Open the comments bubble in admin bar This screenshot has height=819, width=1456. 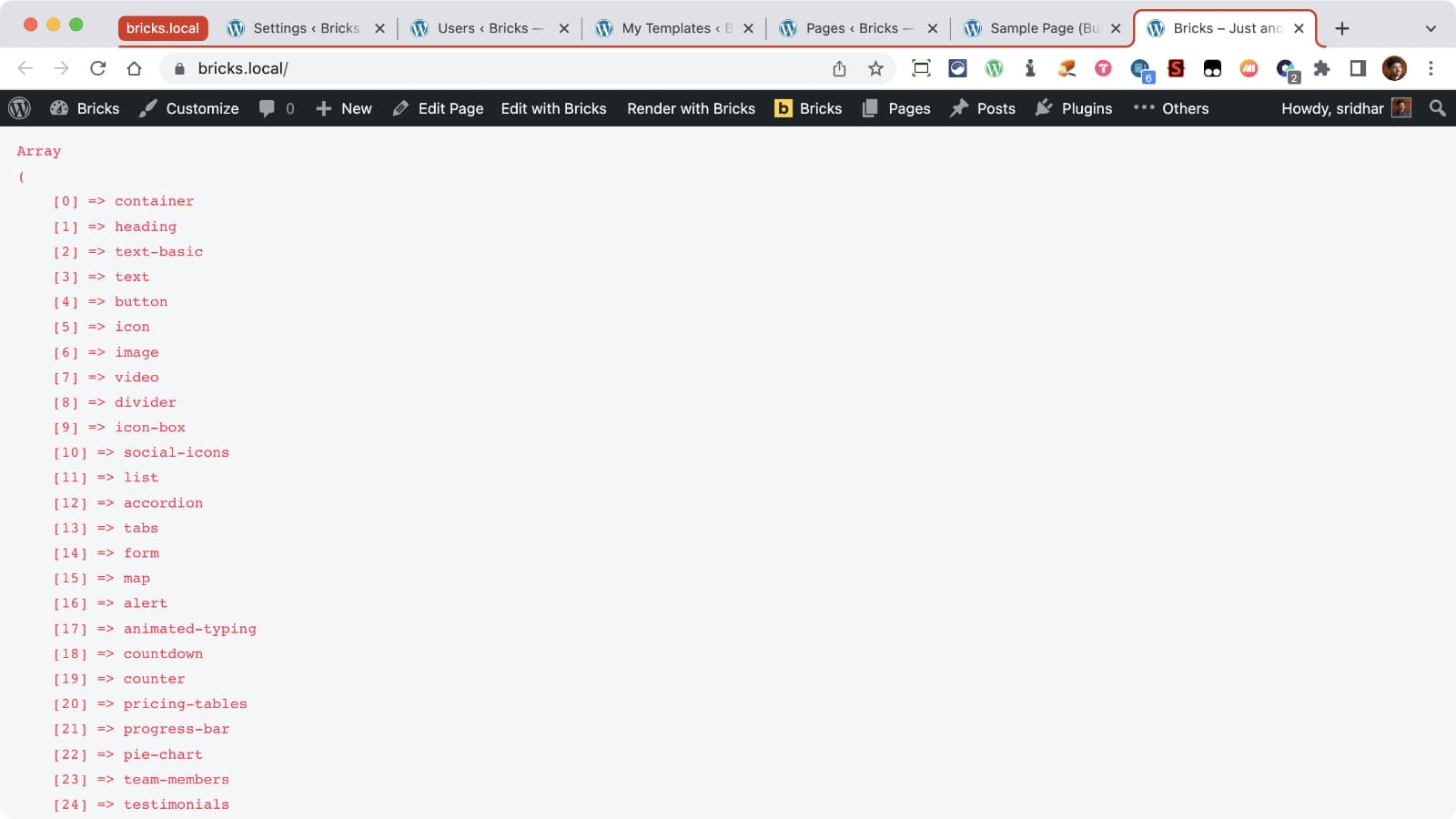(277, 108)
